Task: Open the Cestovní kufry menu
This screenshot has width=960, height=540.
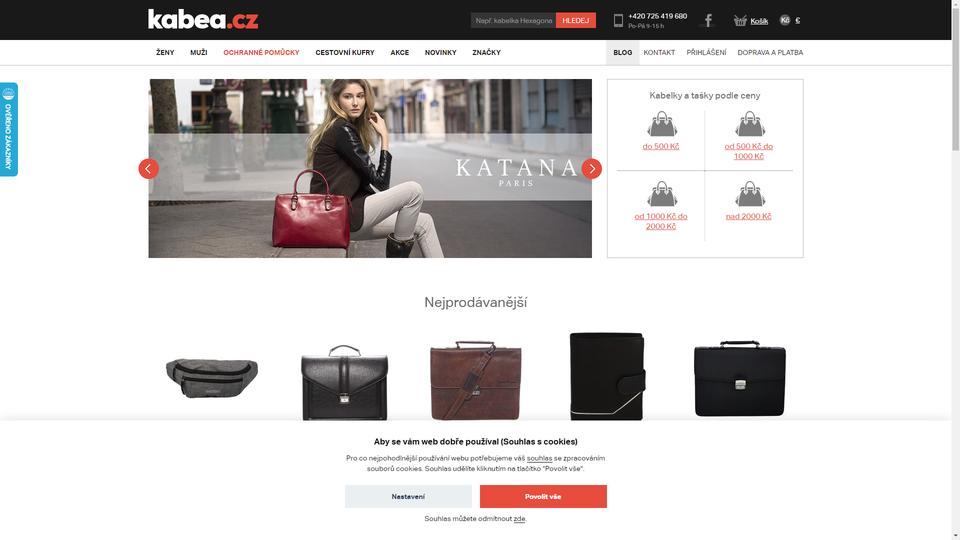Action: [345, 53]
